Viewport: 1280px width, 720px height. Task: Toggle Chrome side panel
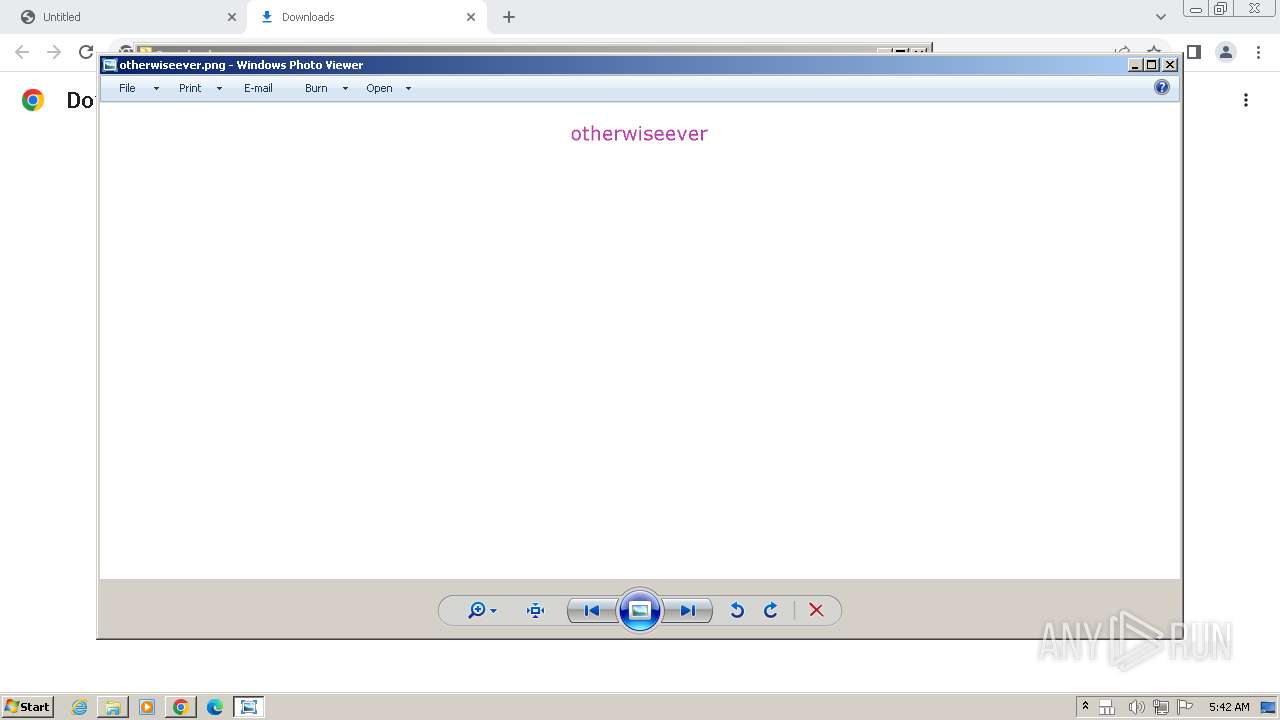click(x=1194, y=52)
